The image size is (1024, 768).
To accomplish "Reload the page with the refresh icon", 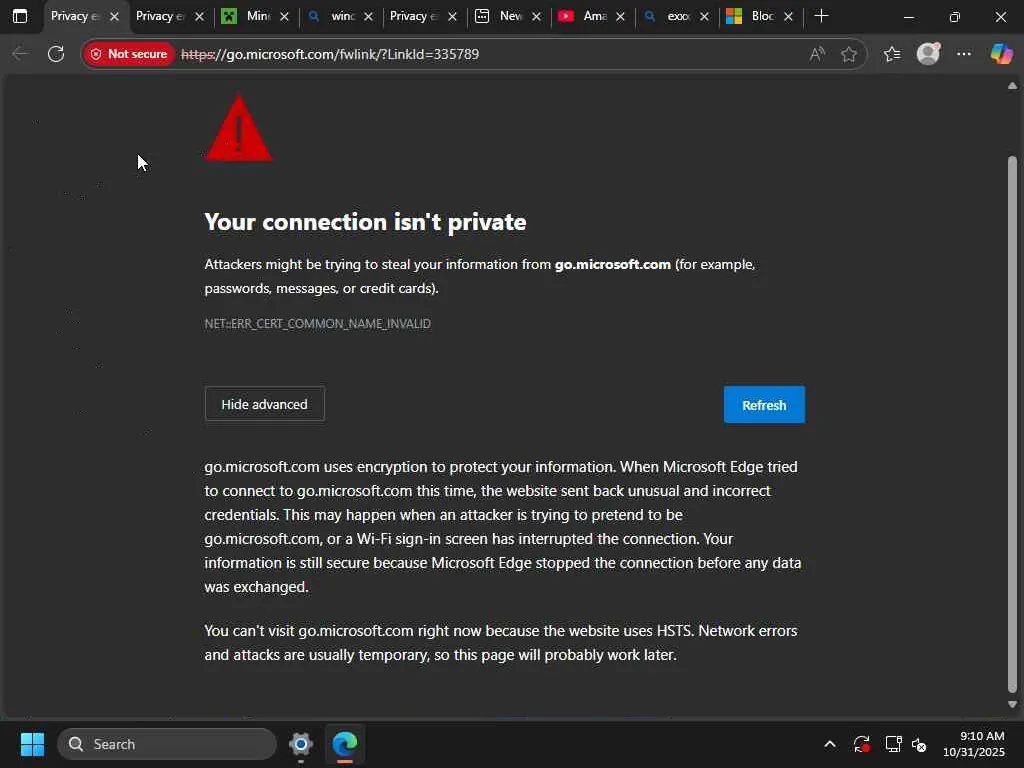I will 56,54.
